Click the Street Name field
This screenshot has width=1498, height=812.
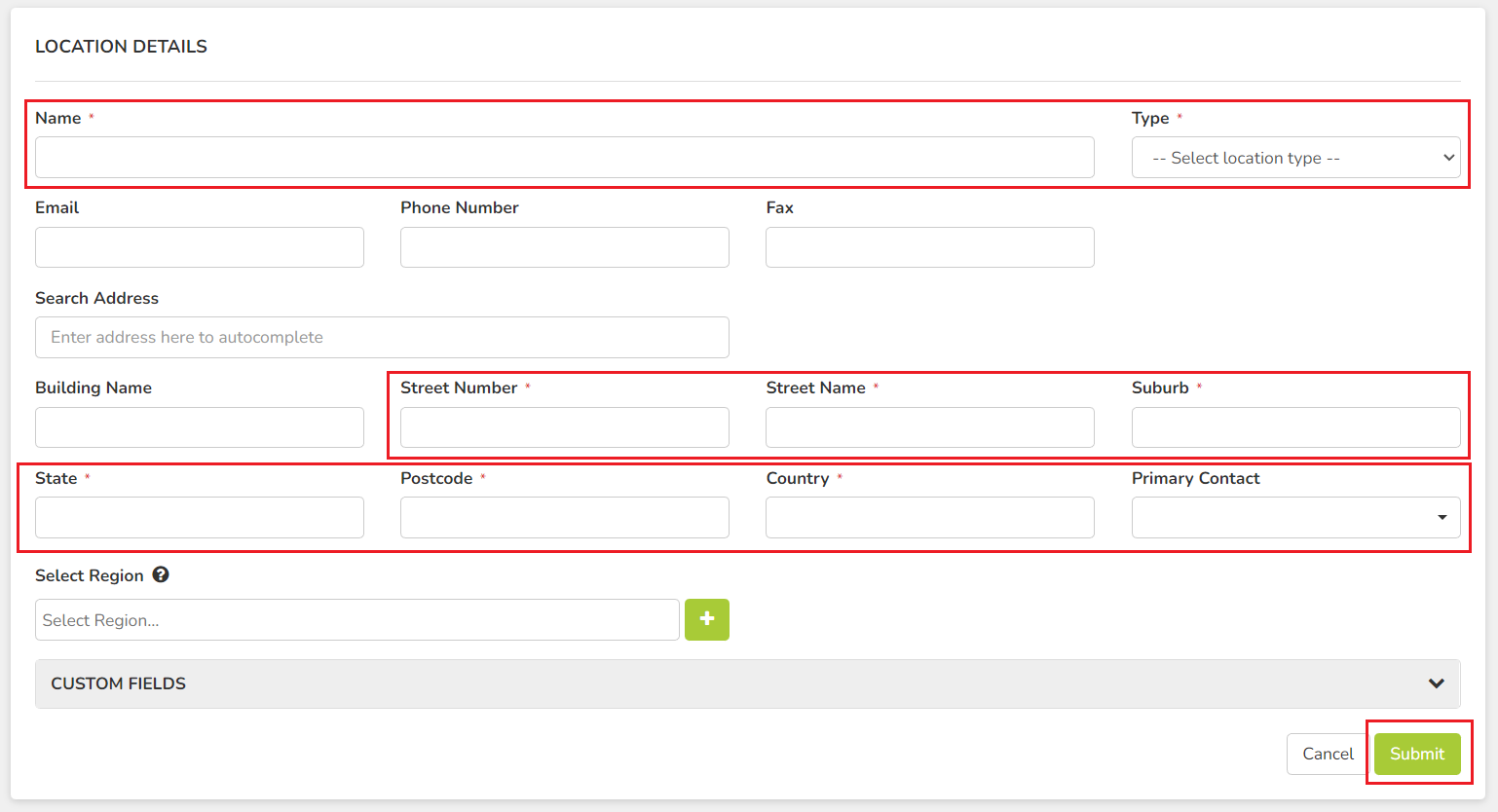pyautogui.click(x=930, y=427)
